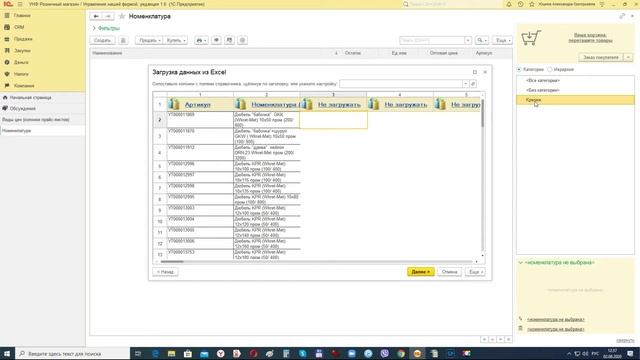
Task: Select the highlighted Крепеж category
Action: pos(576,100)
